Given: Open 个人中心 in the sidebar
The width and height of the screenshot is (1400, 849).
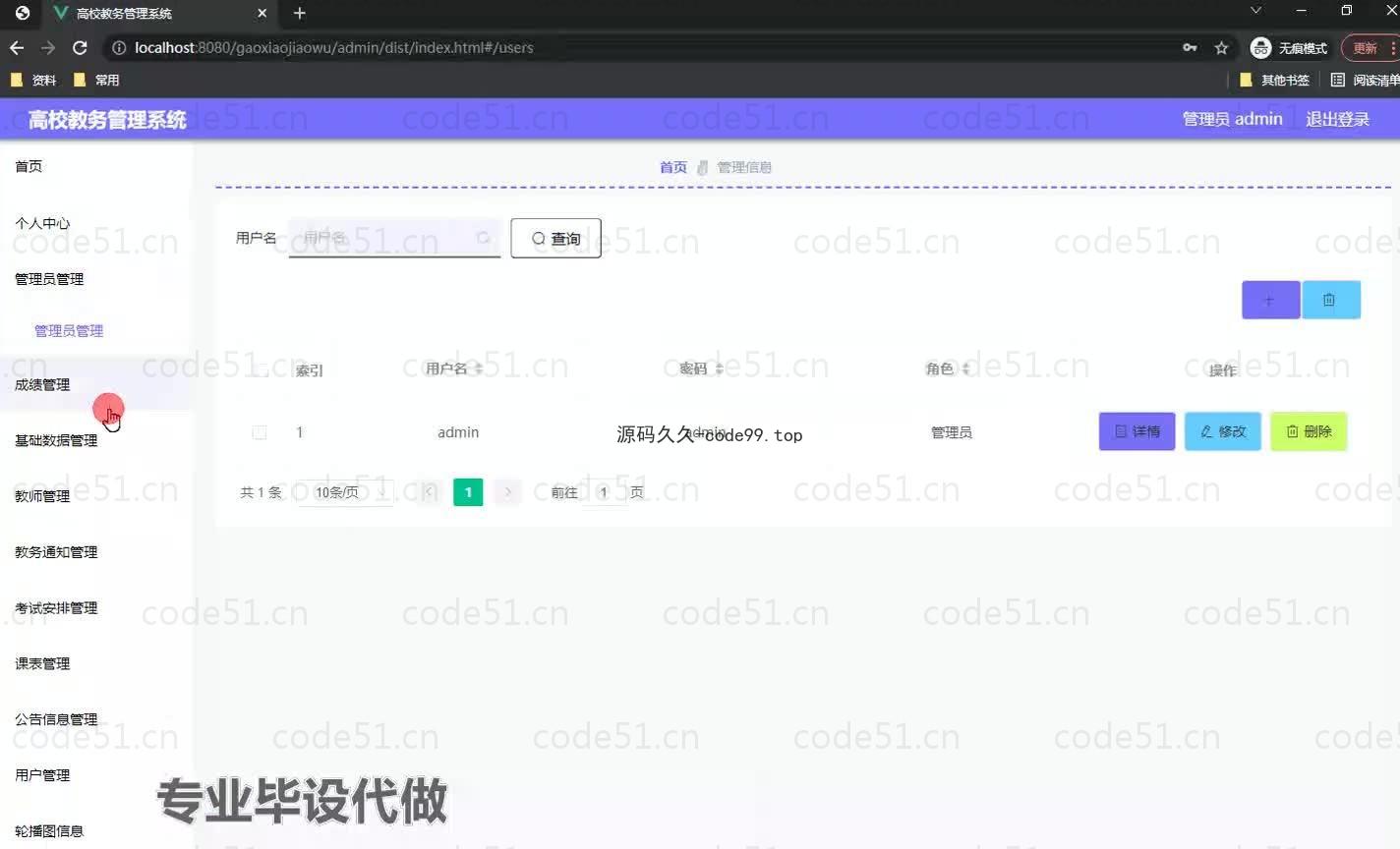Looking at the screenshot, I should pyautogui.click(x=95, y=223).
